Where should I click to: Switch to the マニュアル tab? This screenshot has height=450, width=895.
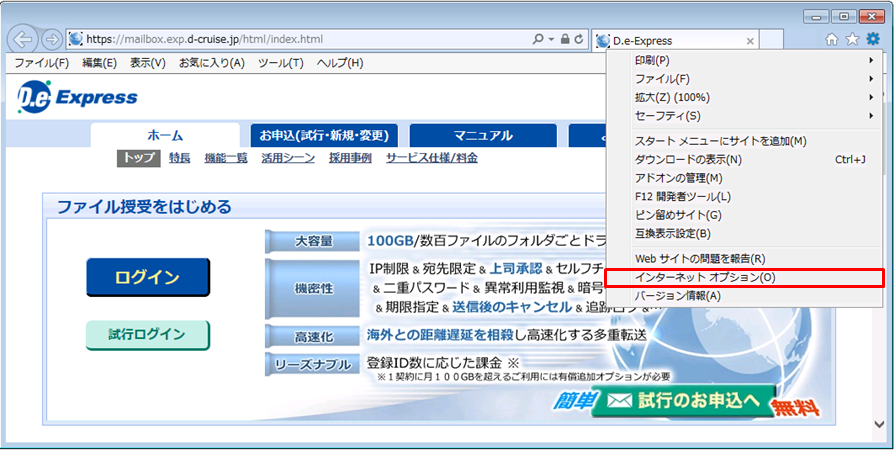pos(483,136)
